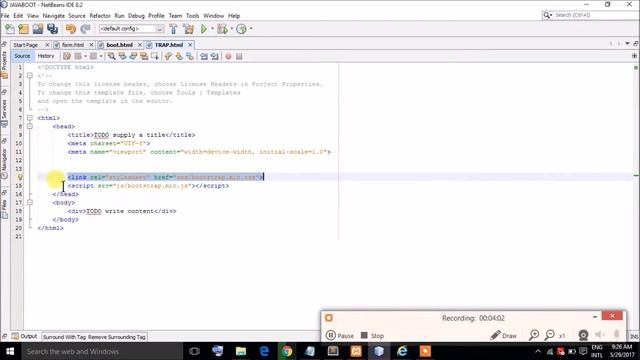Open the Navigate menu

point(53,16)
